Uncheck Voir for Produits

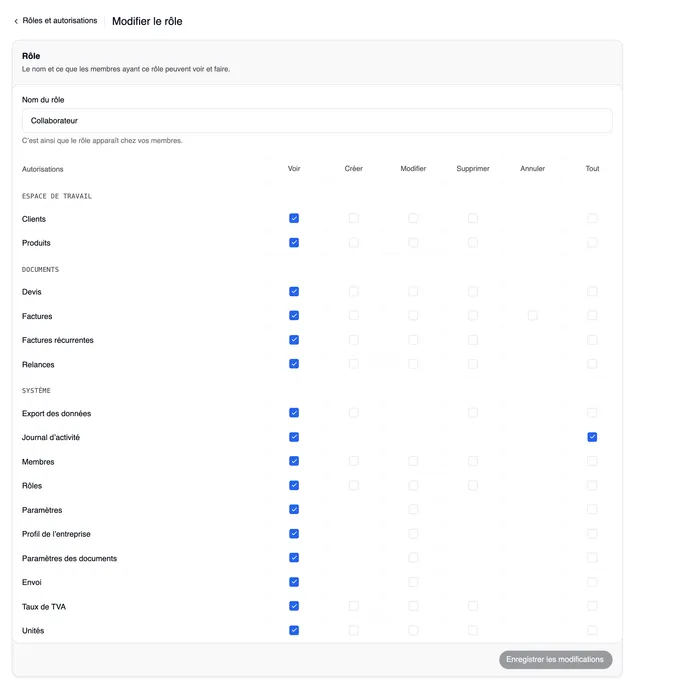pos(294,242)
